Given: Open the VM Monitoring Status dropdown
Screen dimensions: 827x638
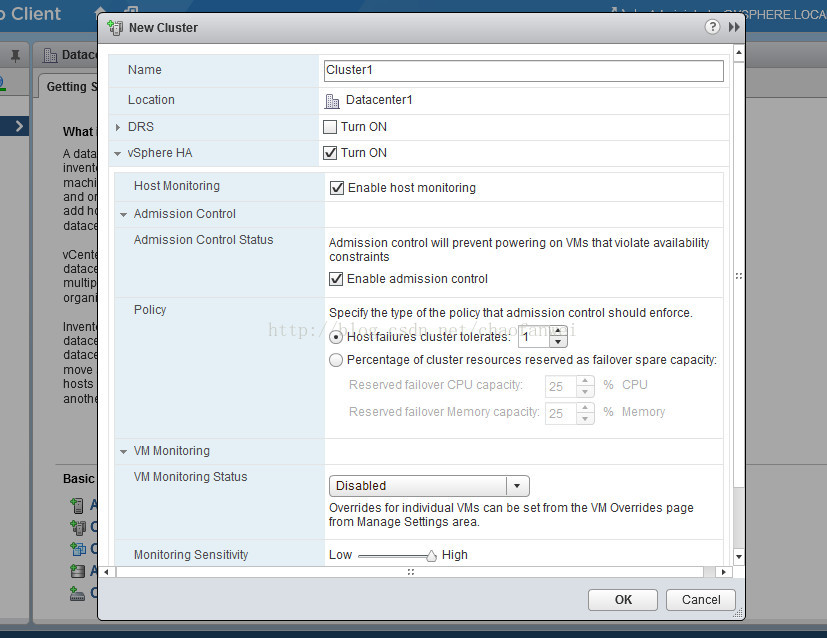Looking at the screenshot, I should pos(429,486).
